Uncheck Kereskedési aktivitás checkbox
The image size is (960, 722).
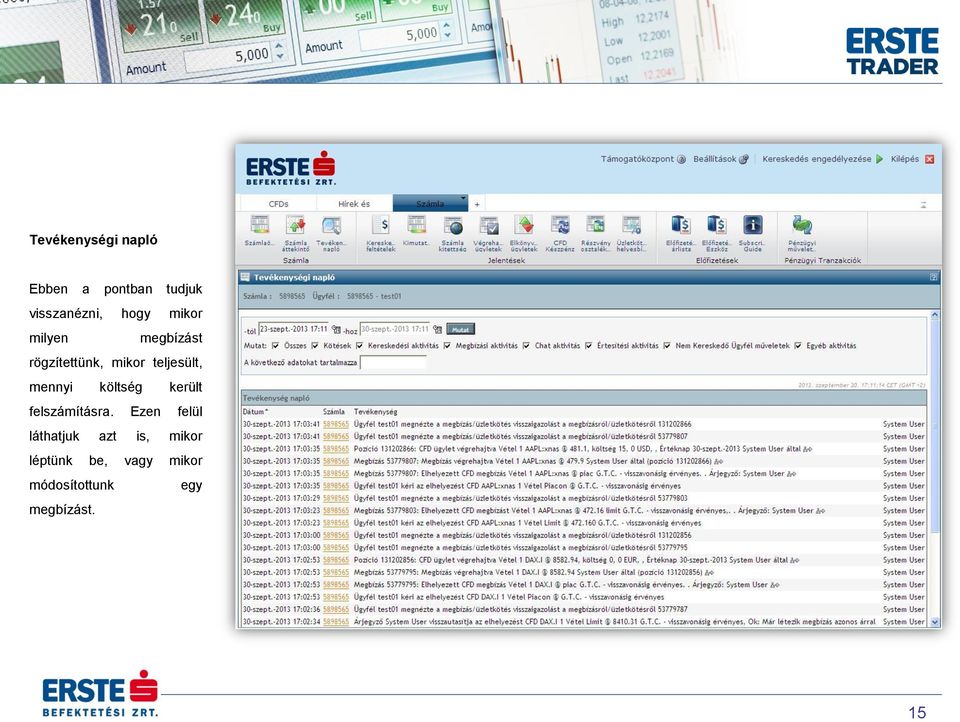pyautogui.click(x=359, y=346)
